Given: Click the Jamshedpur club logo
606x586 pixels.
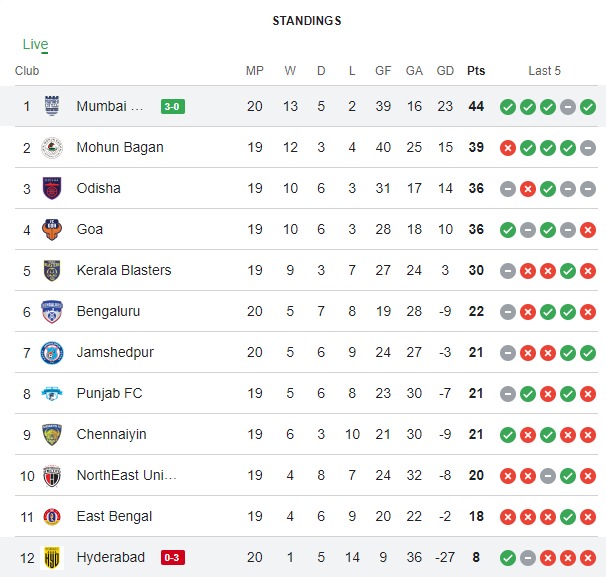Looking at the screenshot, I should coord(51,352).
